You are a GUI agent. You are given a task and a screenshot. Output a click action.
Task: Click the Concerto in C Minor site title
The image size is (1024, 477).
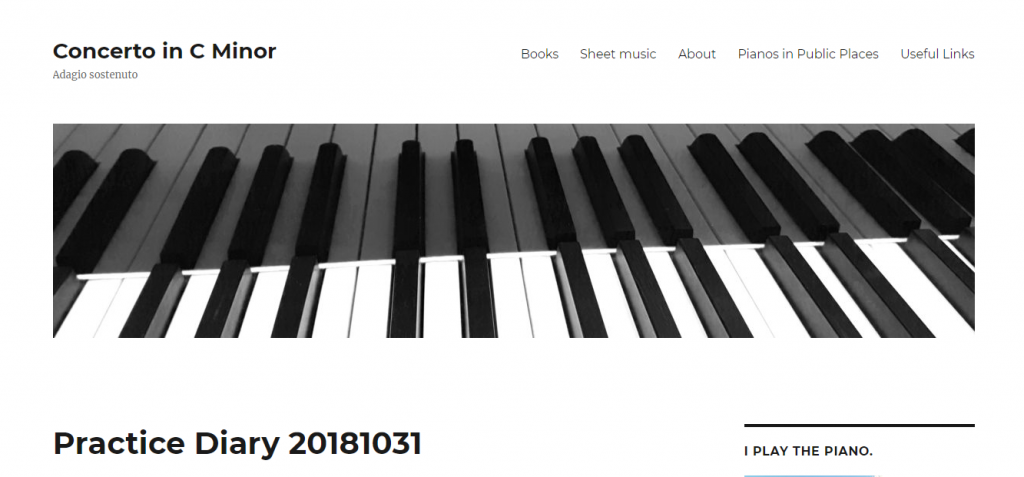pos(165,51)
